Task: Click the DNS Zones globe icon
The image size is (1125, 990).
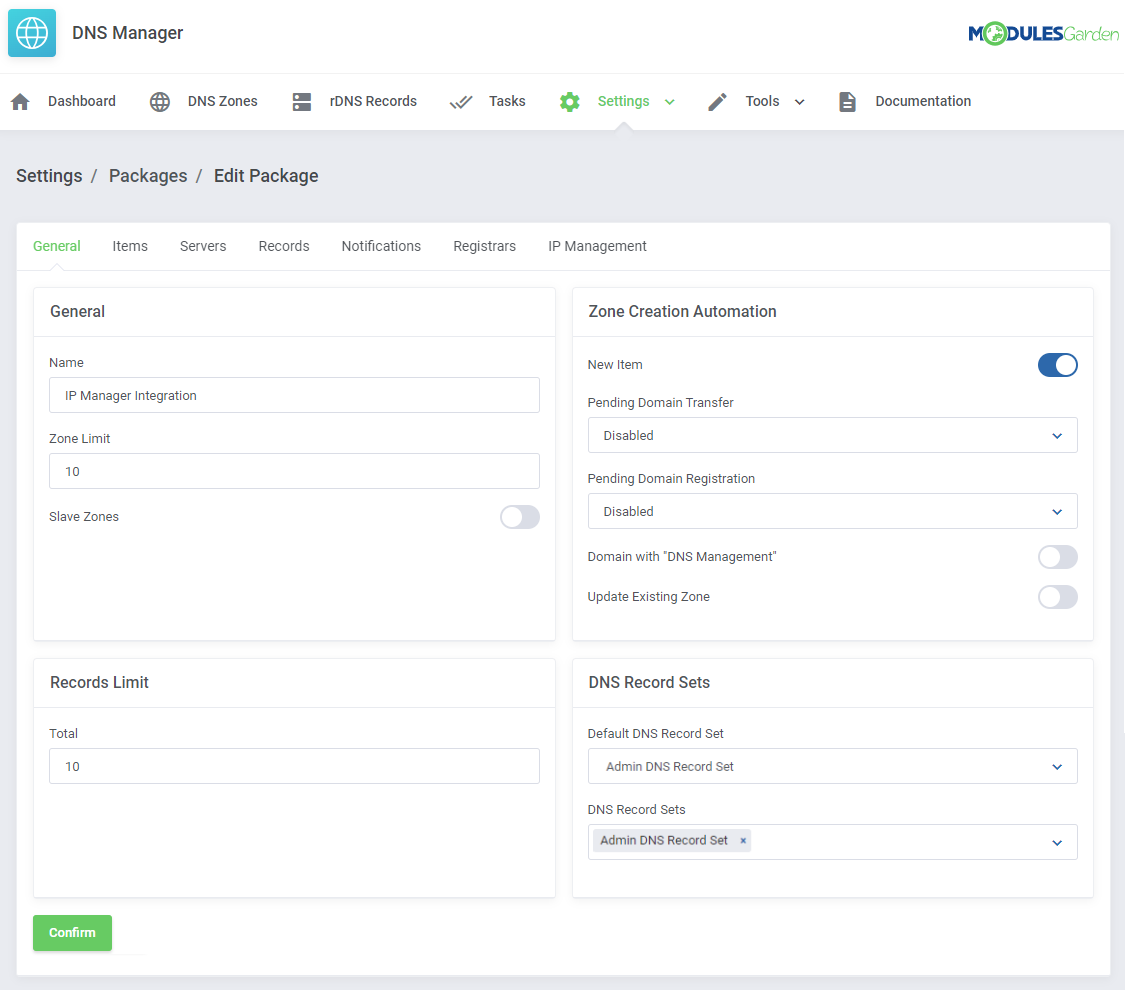Action: coord(160,102)
